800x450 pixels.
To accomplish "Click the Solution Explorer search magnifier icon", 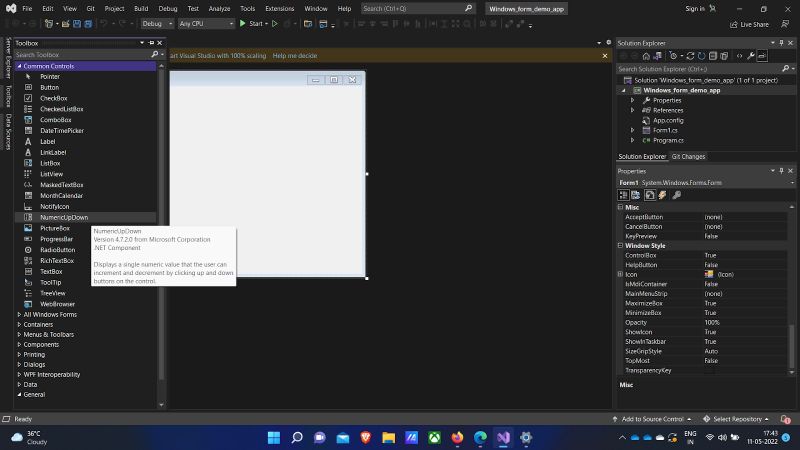I will [x=786, y=68].
